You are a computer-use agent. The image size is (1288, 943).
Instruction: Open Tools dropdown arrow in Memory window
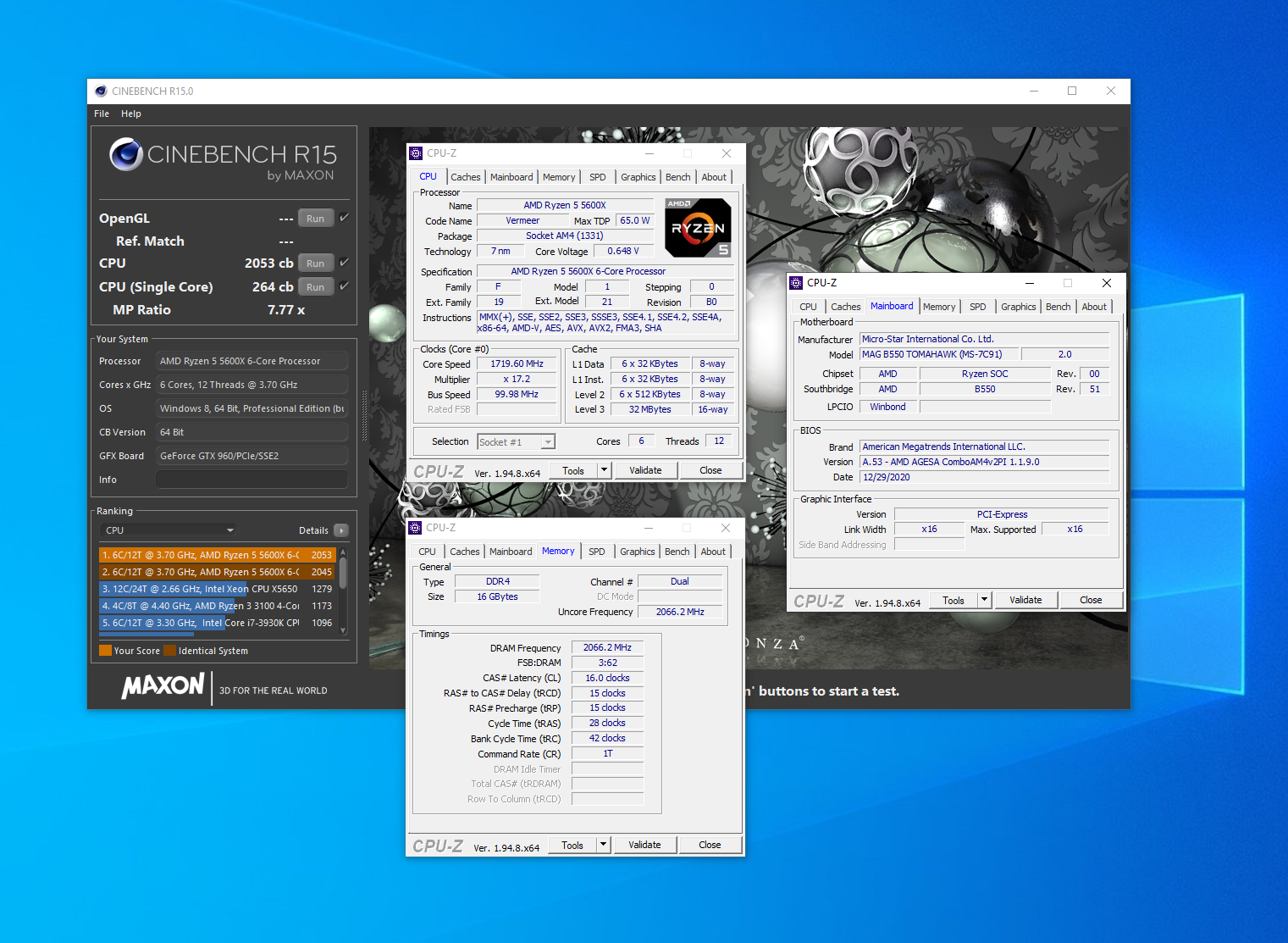tap(603, 845)
